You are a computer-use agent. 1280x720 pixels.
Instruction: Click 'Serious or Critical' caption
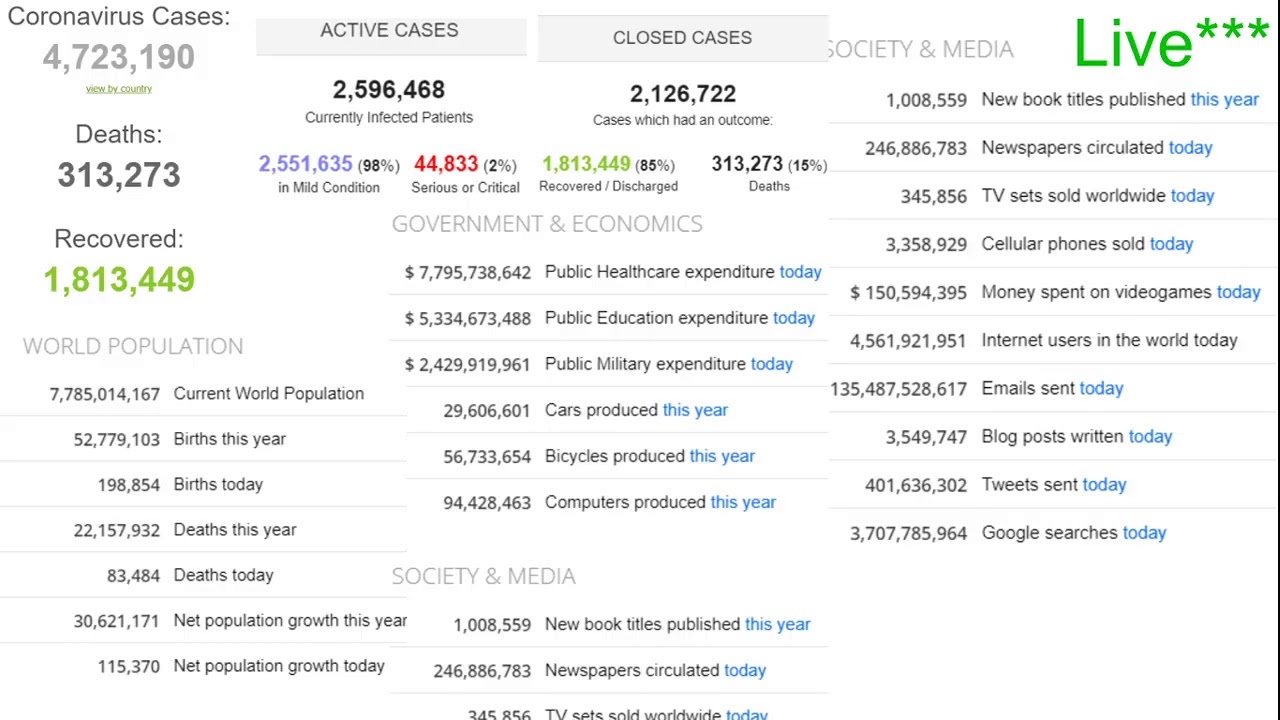(465, 187)
